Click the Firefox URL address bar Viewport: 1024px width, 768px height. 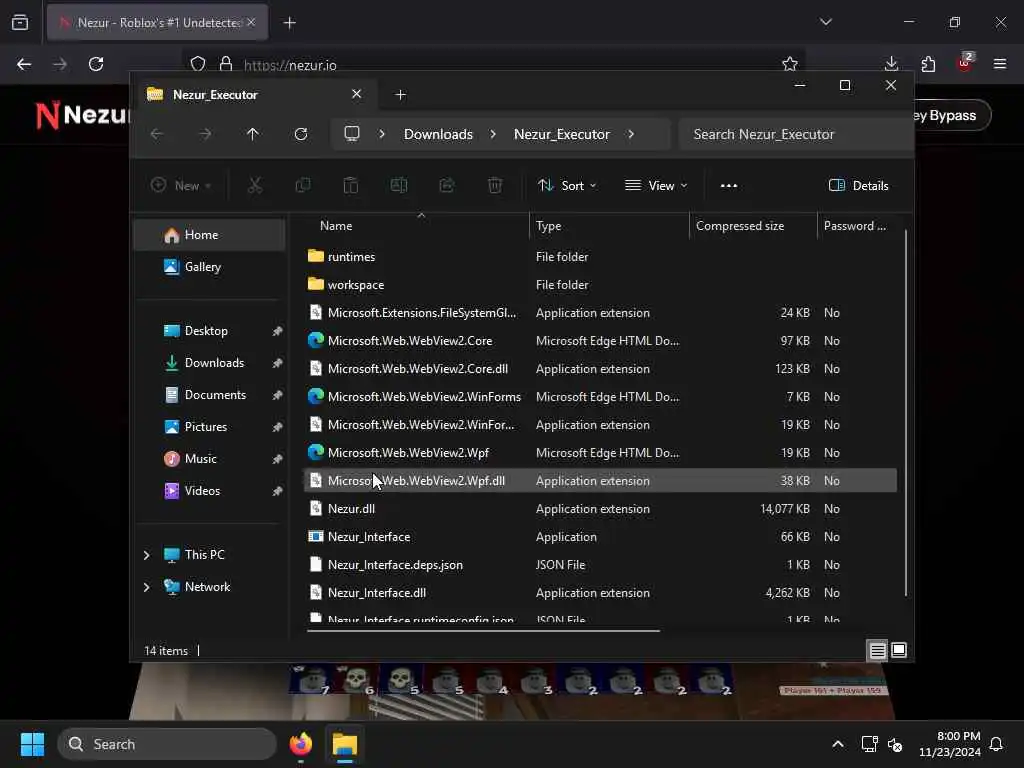pos(493,65)
